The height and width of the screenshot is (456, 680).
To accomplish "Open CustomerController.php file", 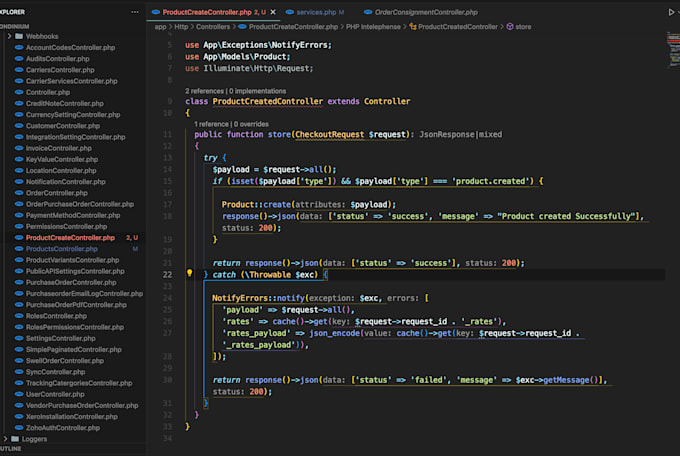I will [x=63, y=126].
